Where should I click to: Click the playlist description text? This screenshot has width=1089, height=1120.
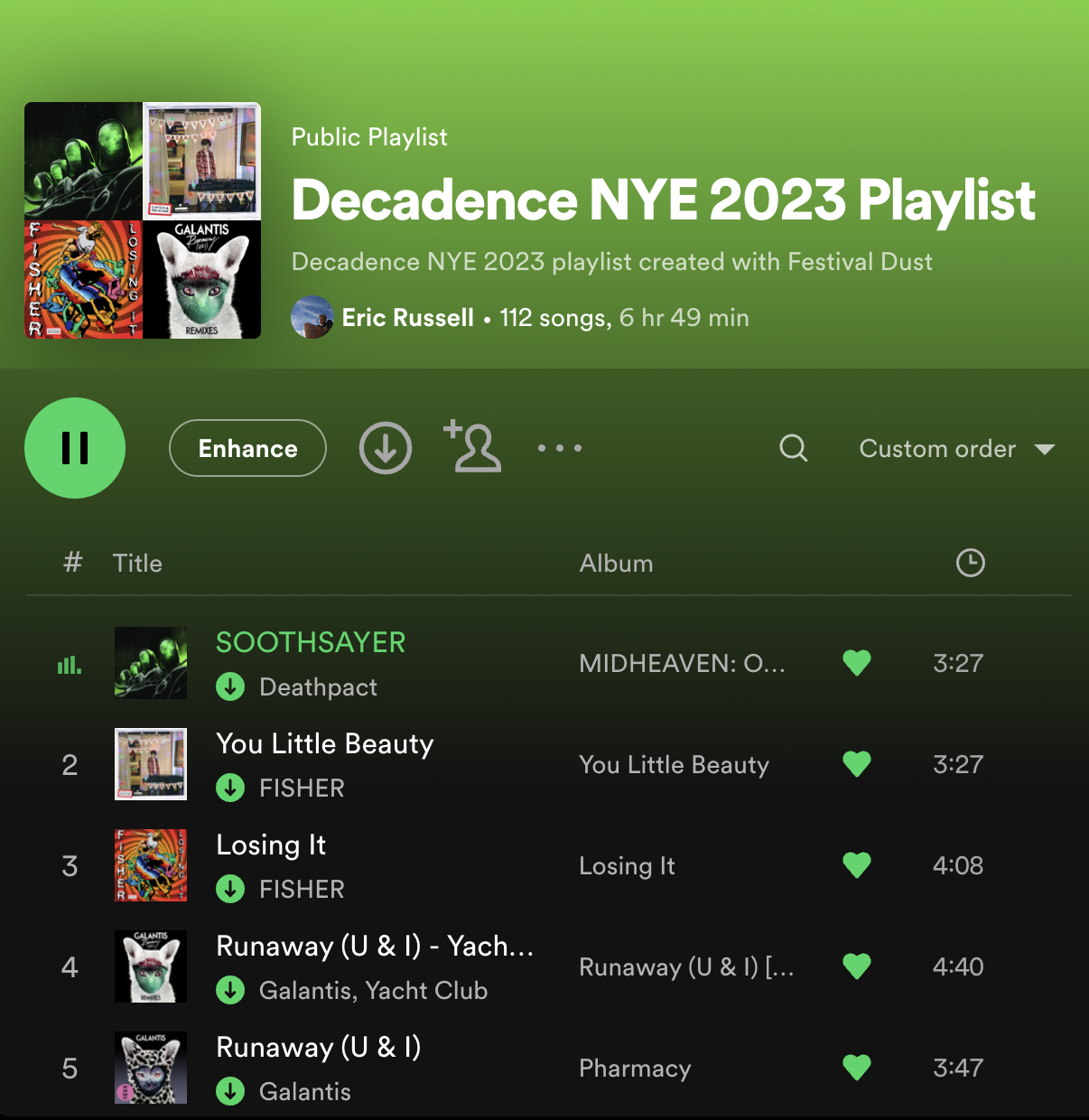pyautogui.click(x=612, y=262)
